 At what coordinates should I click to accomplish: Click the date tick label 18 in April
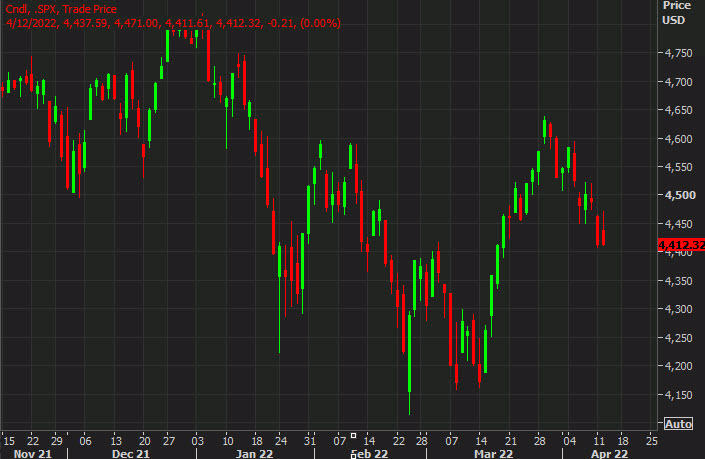tap(623, 441)
